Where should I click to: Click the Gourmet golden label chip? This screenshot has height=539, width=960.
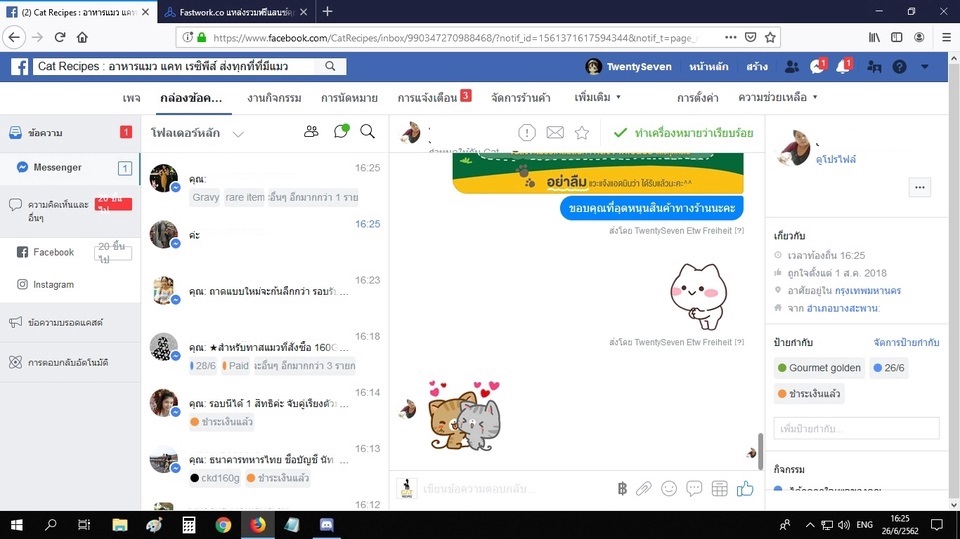point(819,368)
